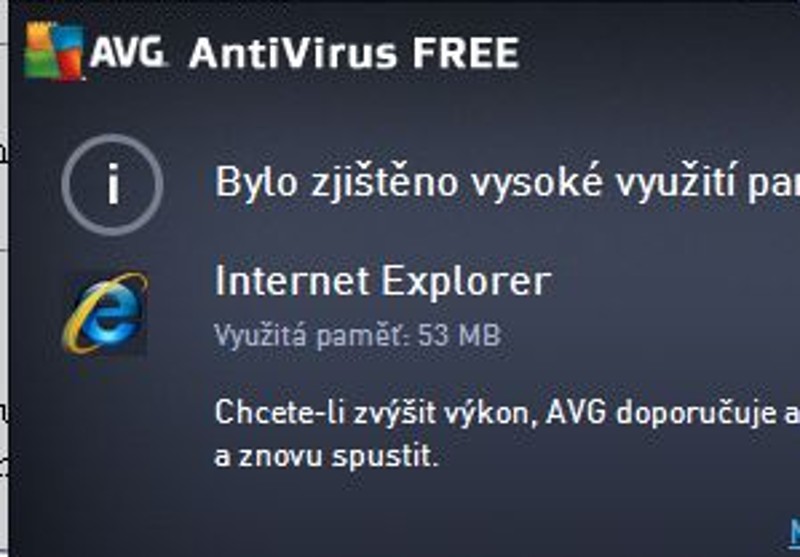Click the AVG four-color logo icon

54,51
